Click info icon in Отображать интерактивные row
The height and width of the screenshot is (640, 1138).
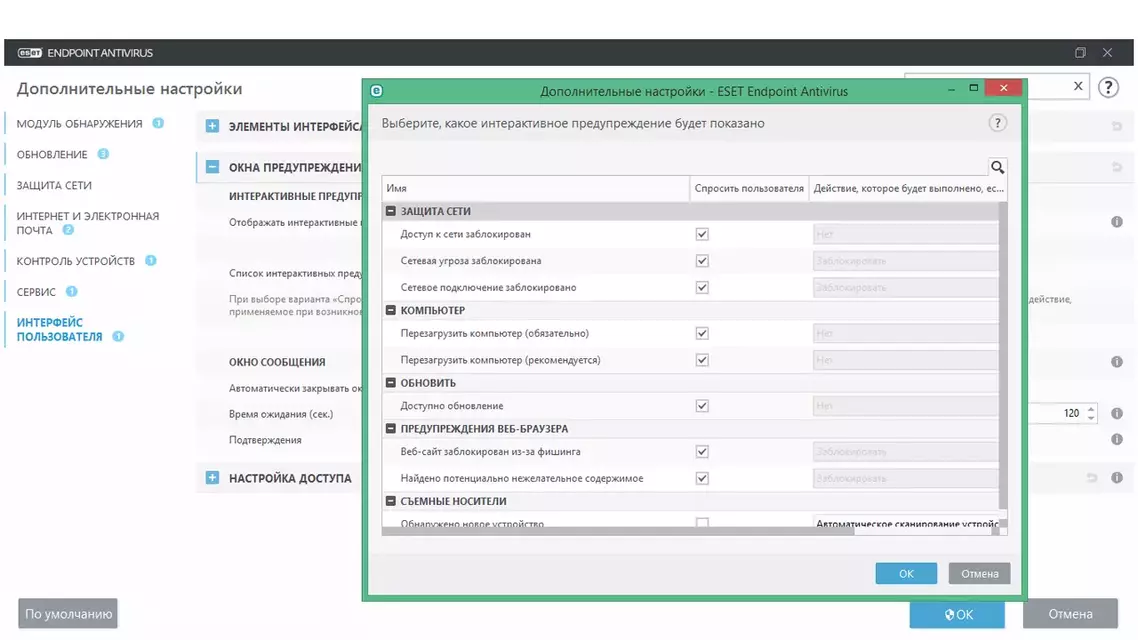point(1117,222)
